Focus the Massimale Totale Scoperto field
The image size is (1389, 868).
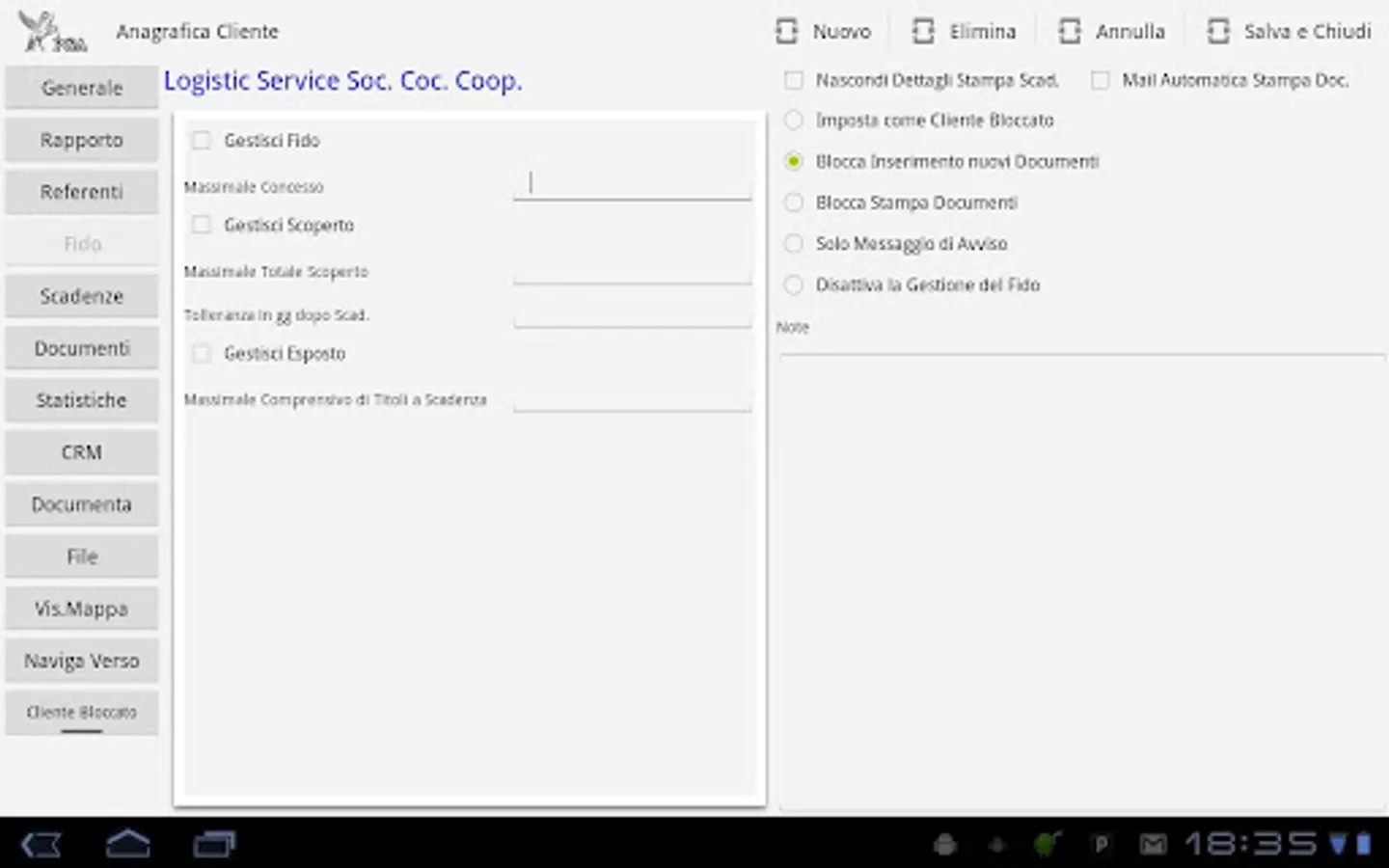click(x=633, y=270)
